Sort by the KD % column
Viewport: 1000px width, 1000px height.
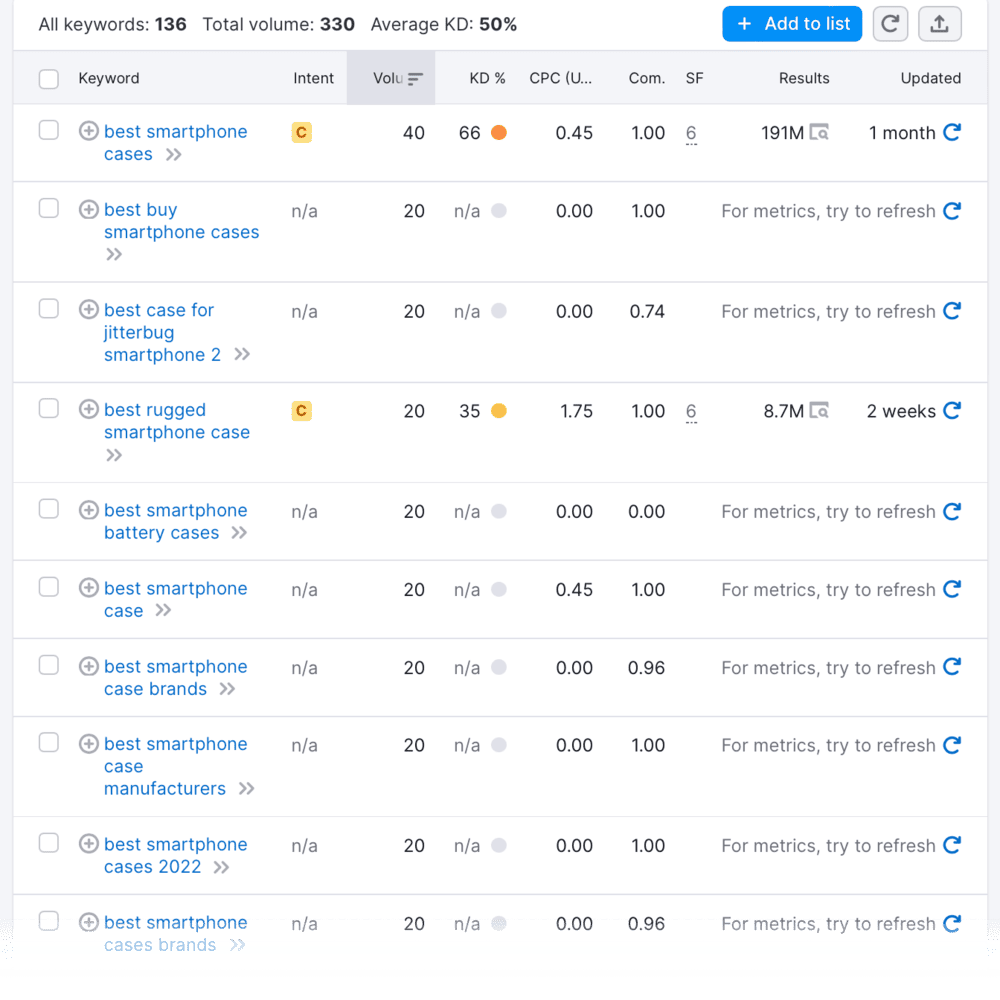pyautogui.click(x=487, y=78)
